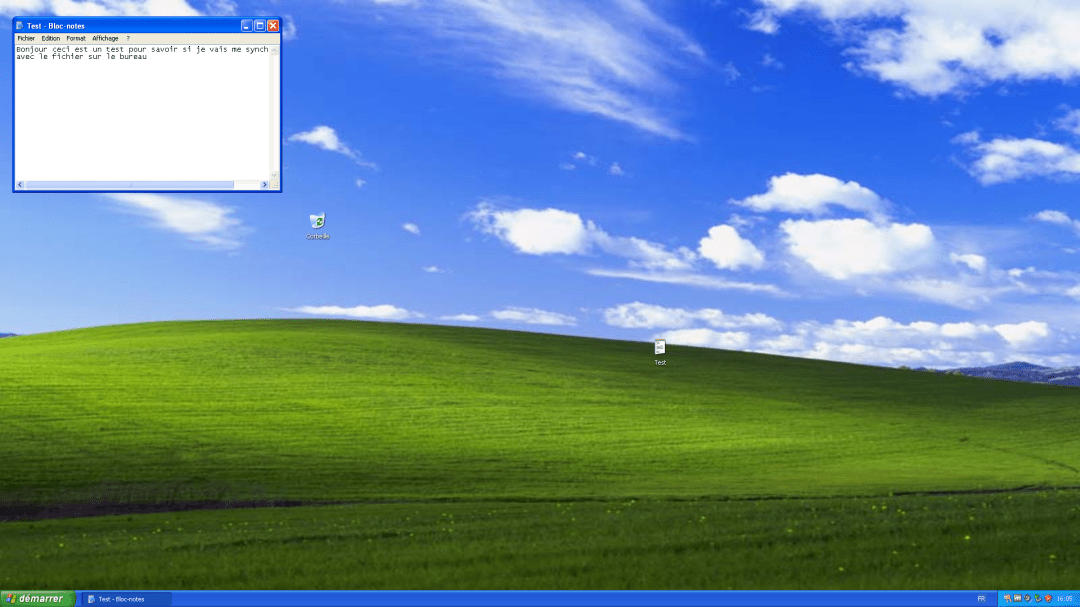This screenshot has width=1080, height=607.
Task: Open the Affichage menu
Action: click(105, 38)
